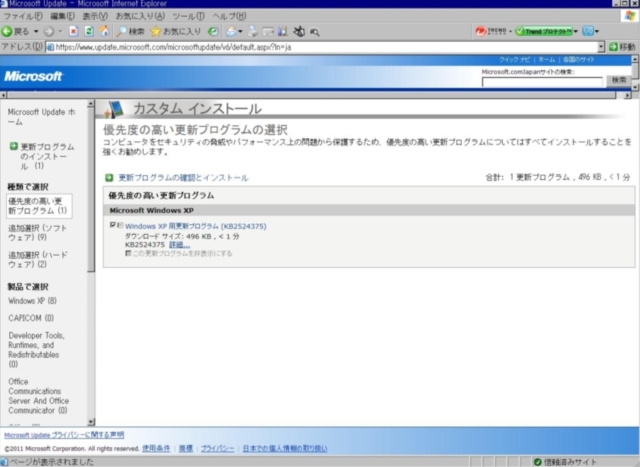Click the 詳細... details link

(x=180, y=245)
